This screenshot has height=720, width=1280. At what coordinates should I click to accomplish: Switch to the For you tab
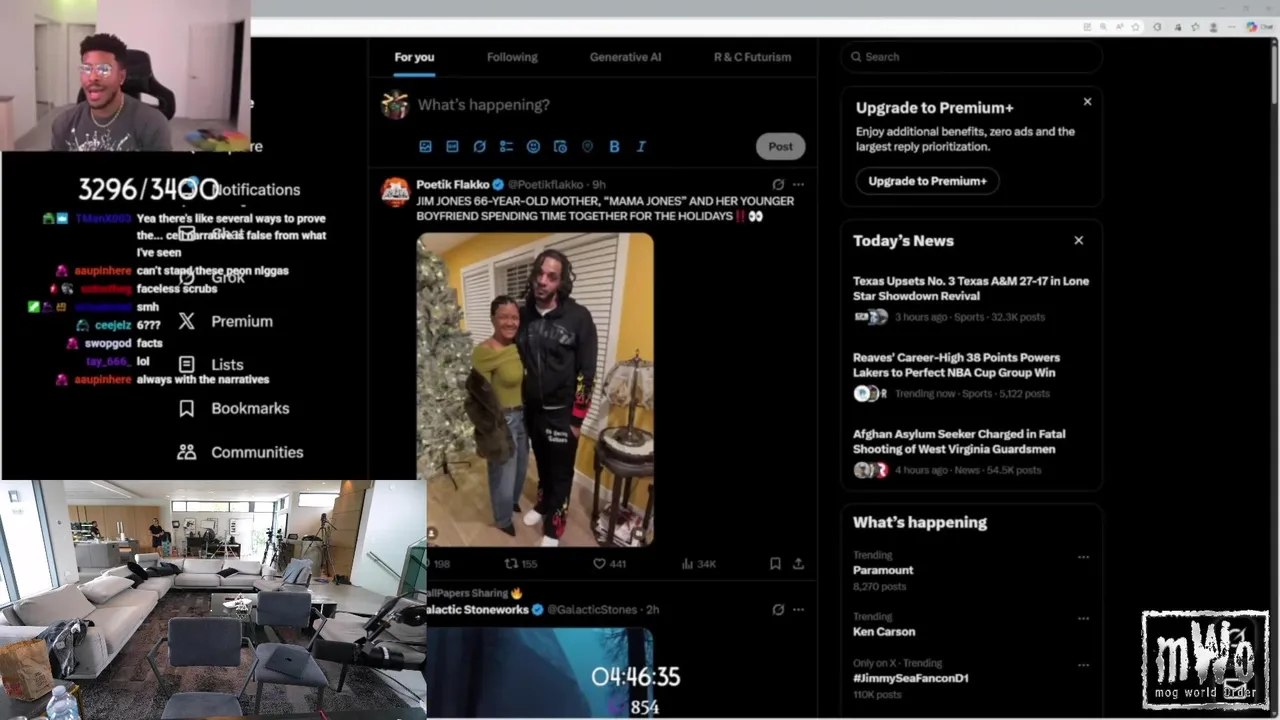pos(414,57)
